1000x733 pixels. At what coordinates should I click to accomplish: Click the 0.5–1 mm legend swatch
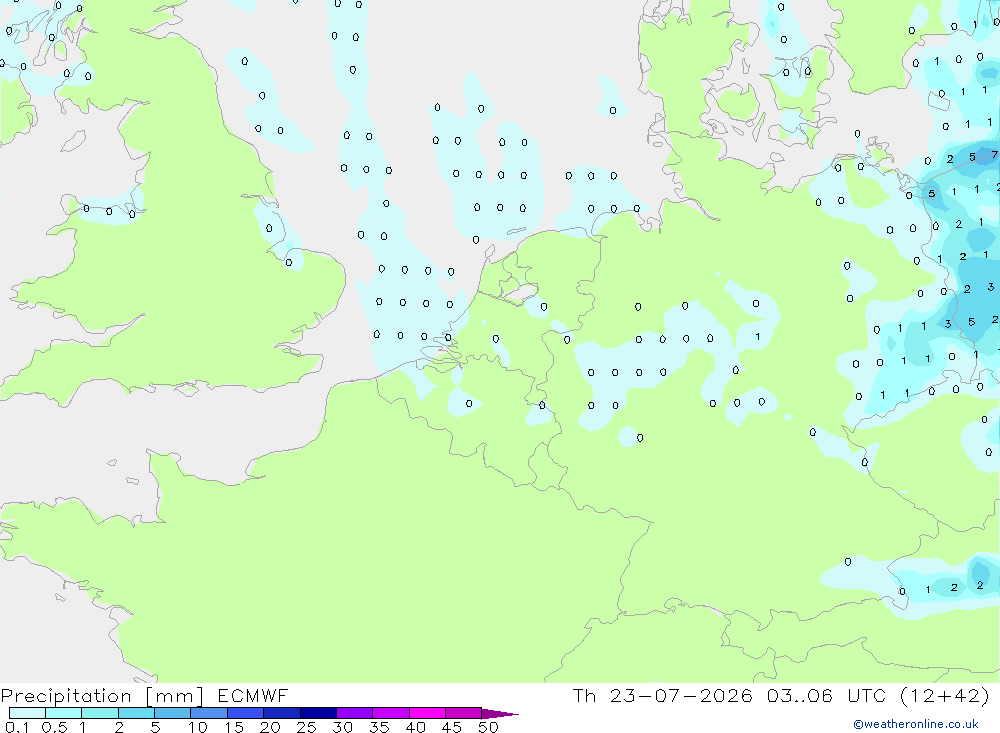[63, 713]
